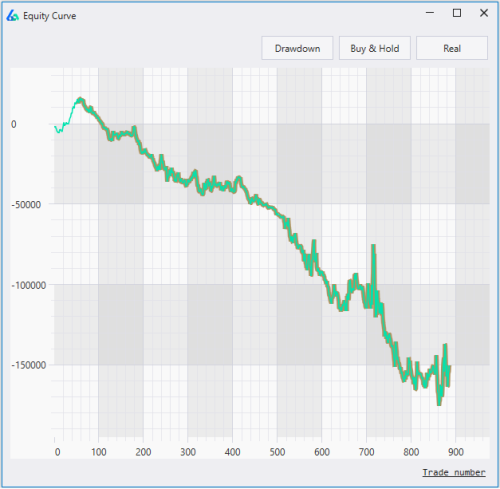Viewport: 500px width, 489px height.
Task: Click the 900 trade number tick label
Action: tap(456, 452)
